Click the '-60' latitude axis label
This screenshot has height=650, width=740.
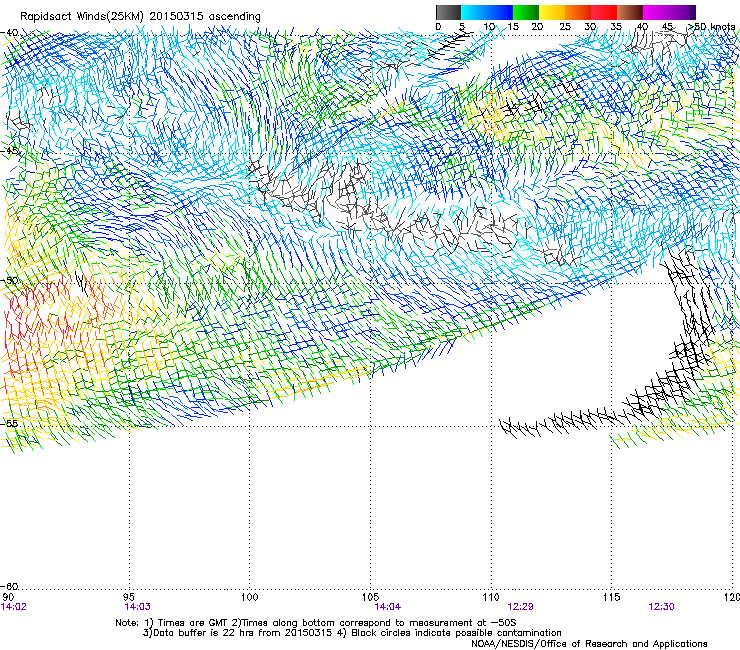coord(9,586)
